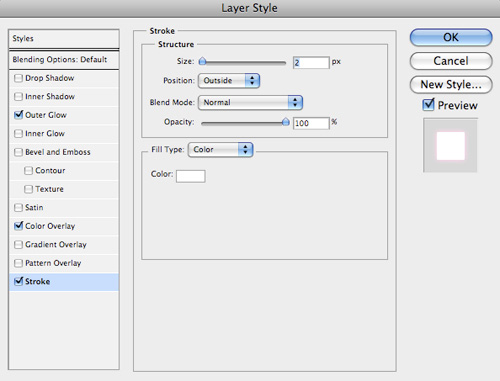Click the style preview thumbnail

point(450,146)
